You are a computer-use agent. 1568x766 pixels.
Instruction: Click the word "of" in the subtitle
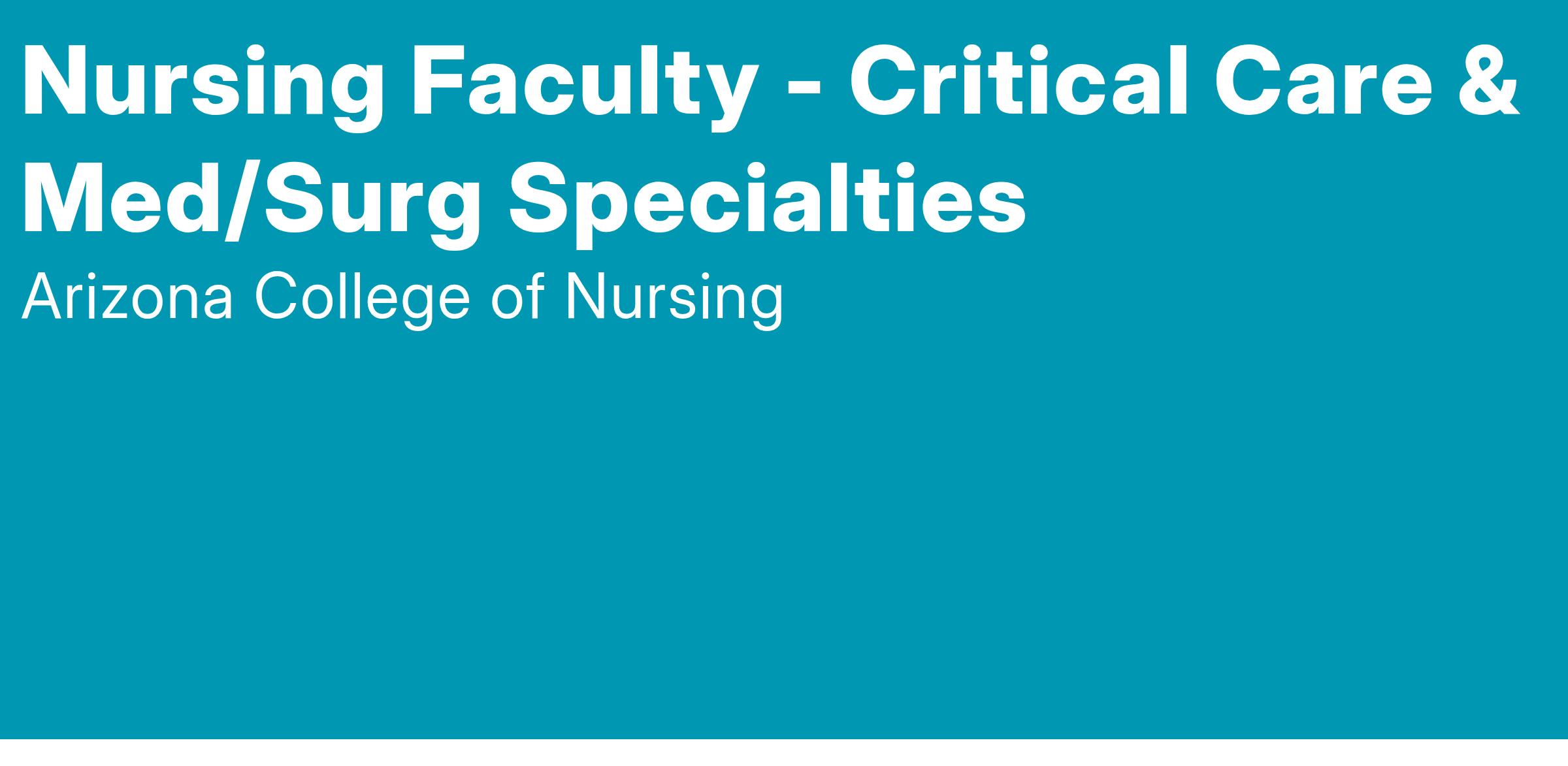pyautogui.click(x=517, y=298)
